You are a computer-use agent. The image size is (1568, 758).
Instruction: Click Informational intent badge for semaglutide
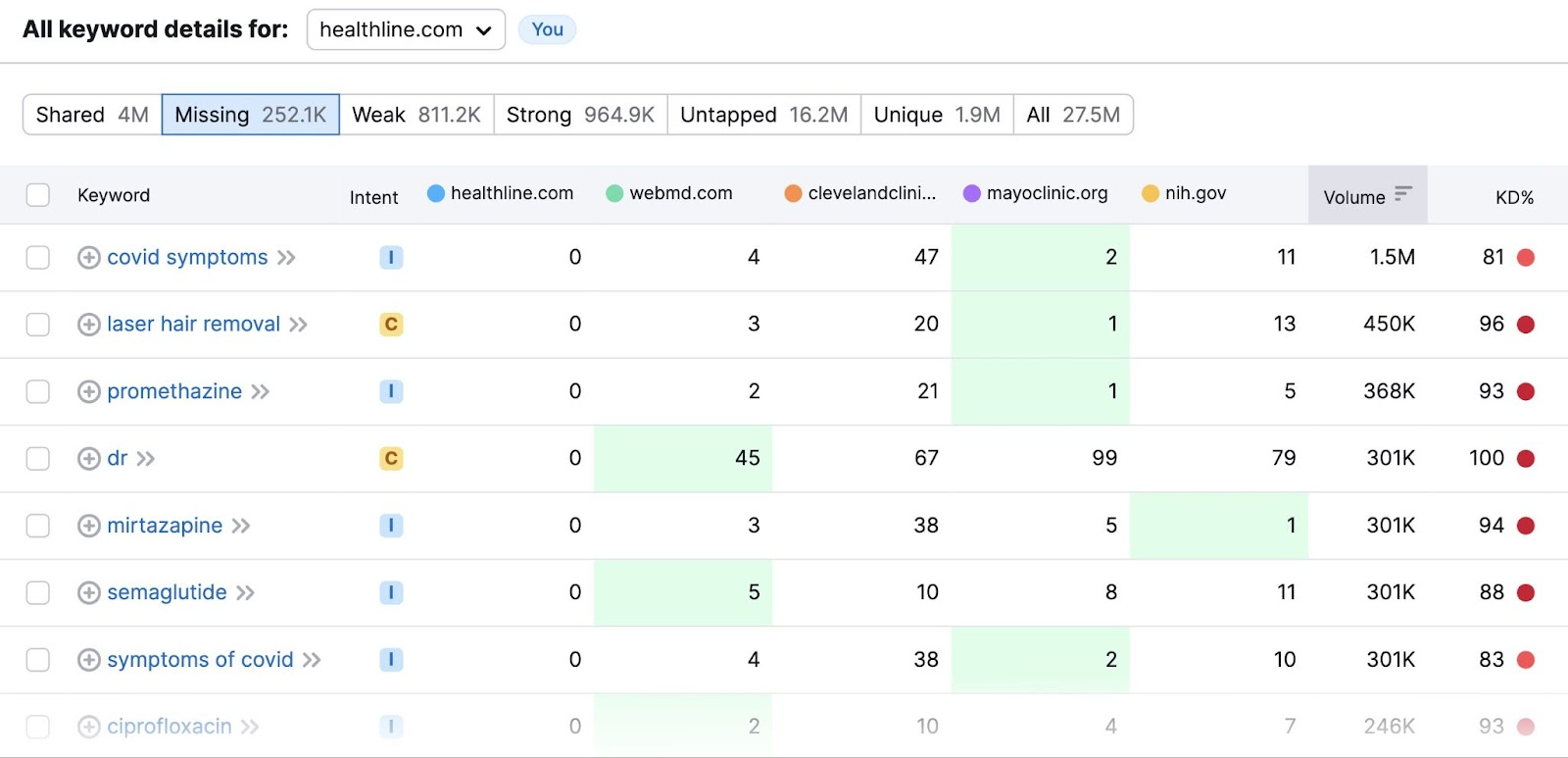click(391, 592)
